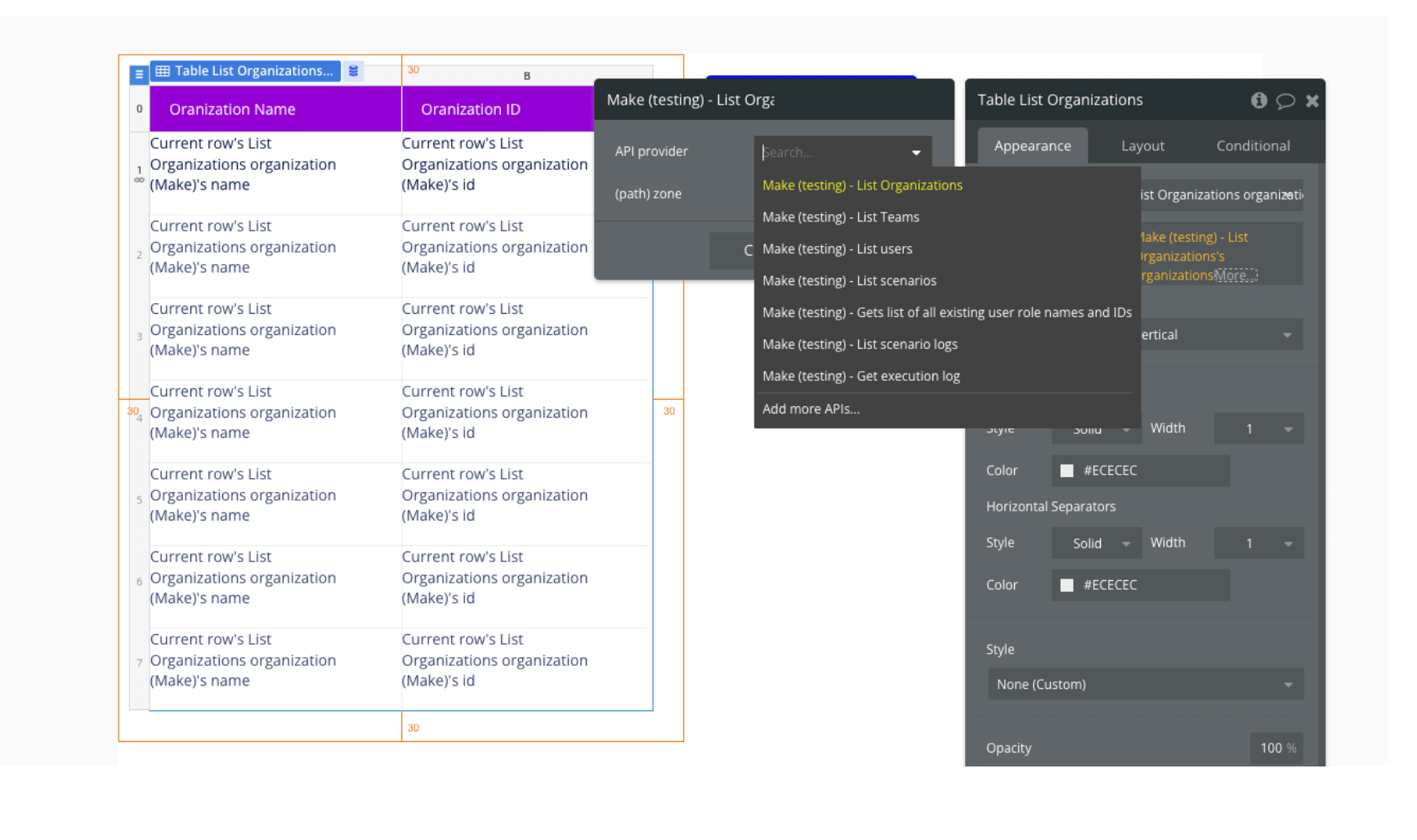Viewport: 1417px width, 840px height.
Task: Click the table grid icon on Table List Organizations badge
Action: [x=161, y=70]
